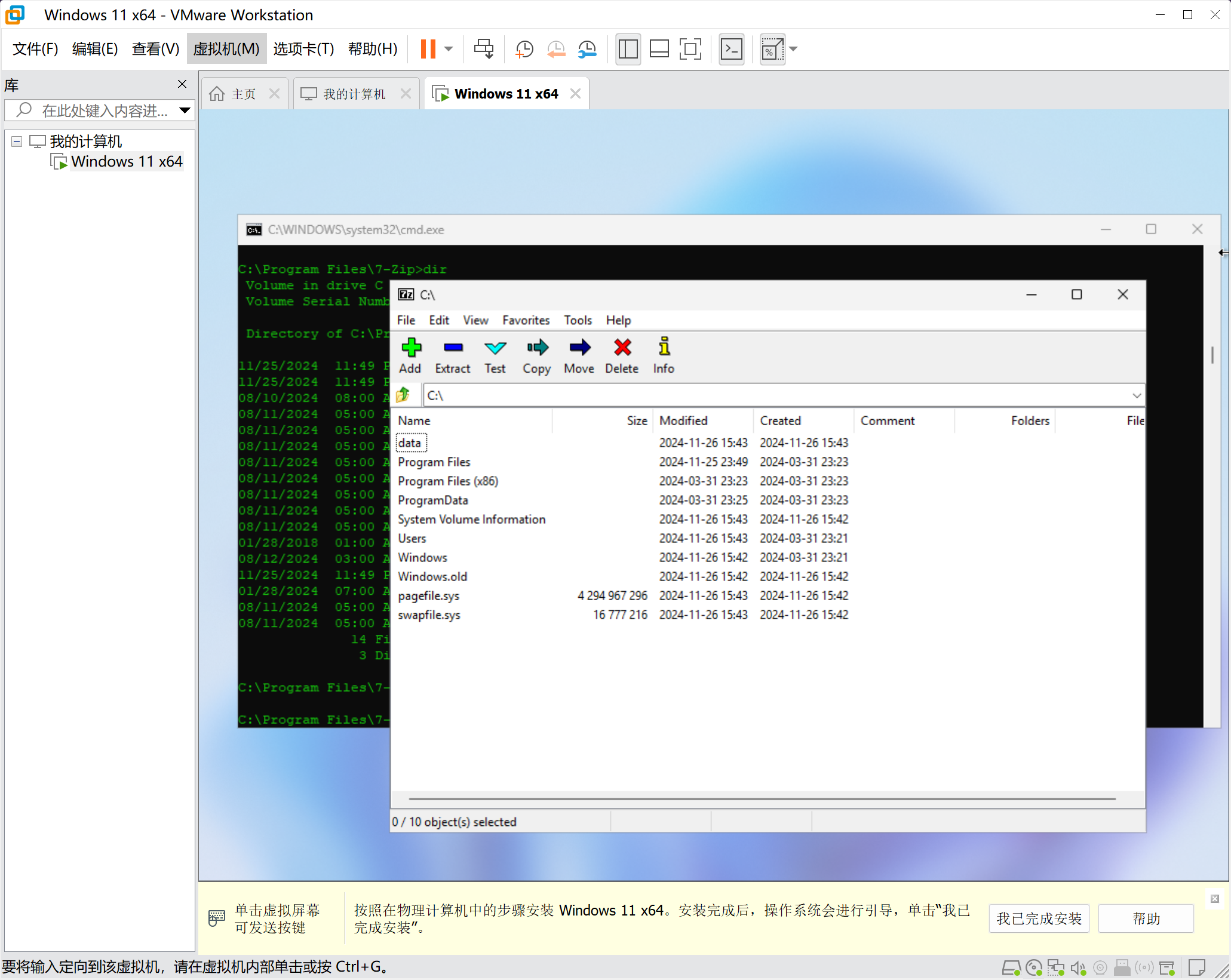
Task: Open the 7-Zip Help menu
Action: (x=618, y=320)
